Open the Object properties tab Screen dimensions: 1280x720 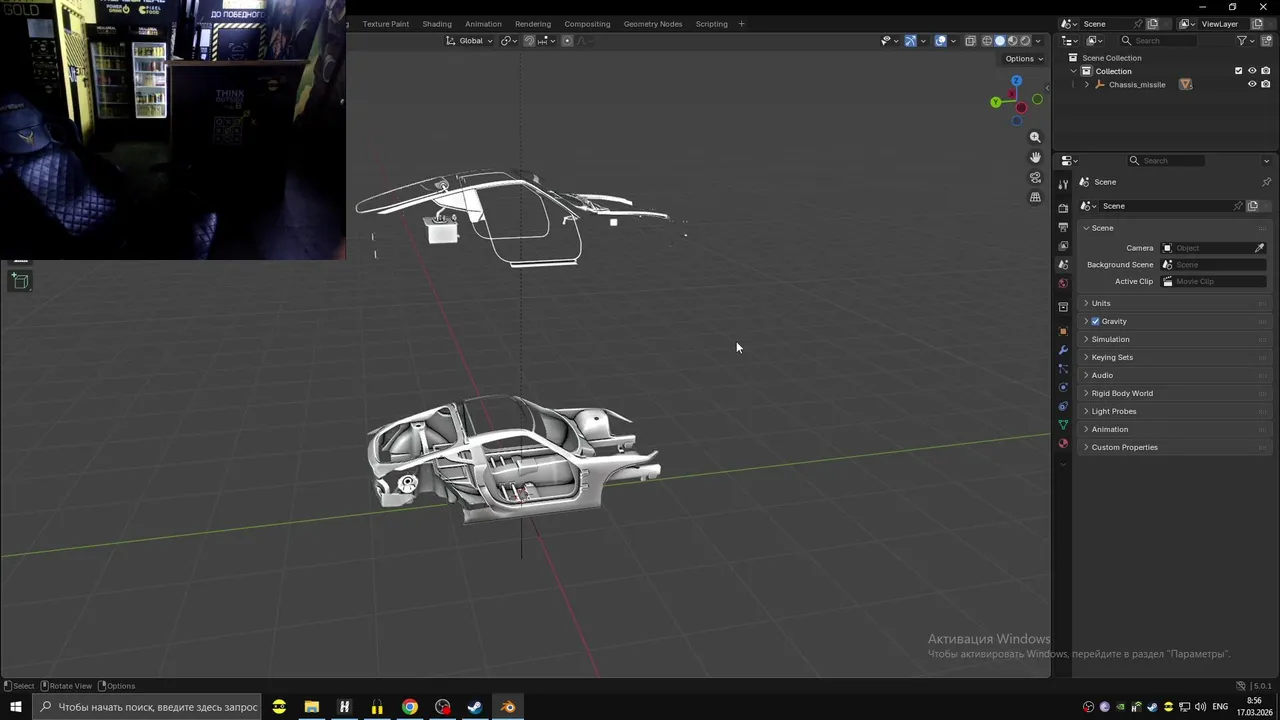[x=1063, y=331]
